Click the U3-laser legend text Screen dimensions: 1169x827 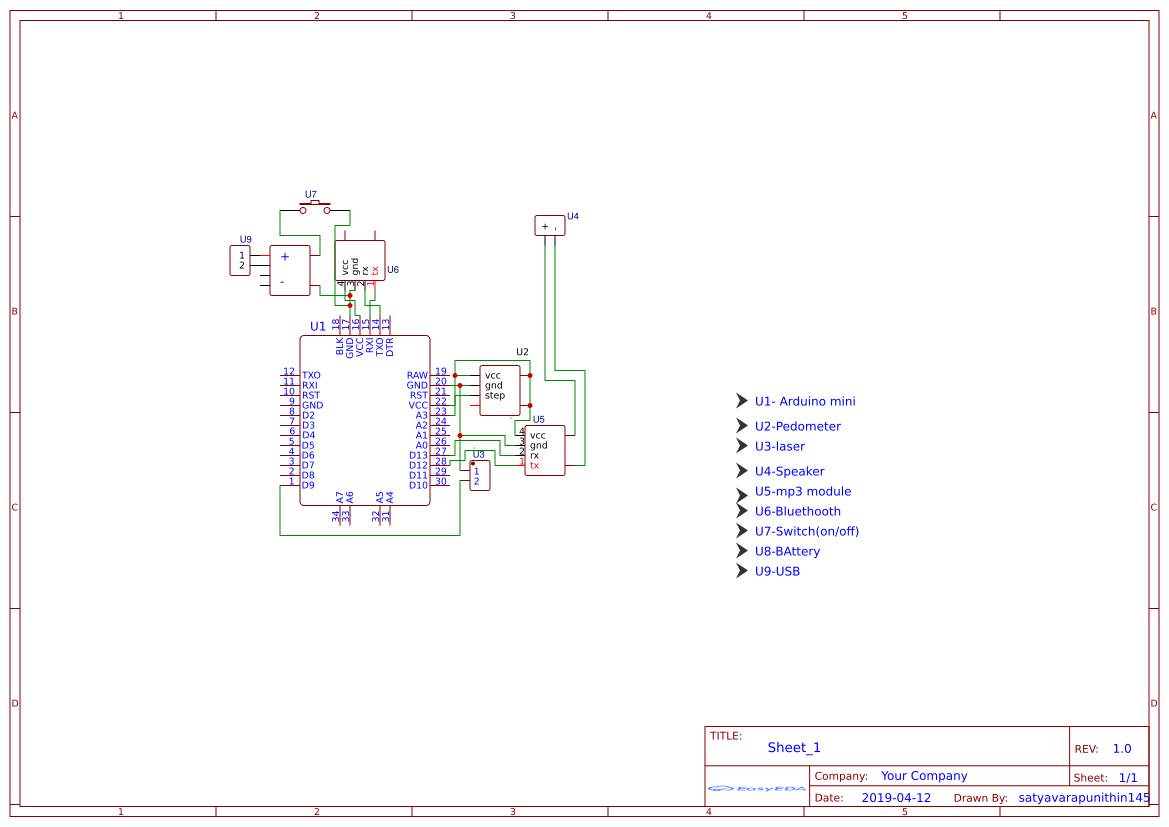tap(780, 446)
